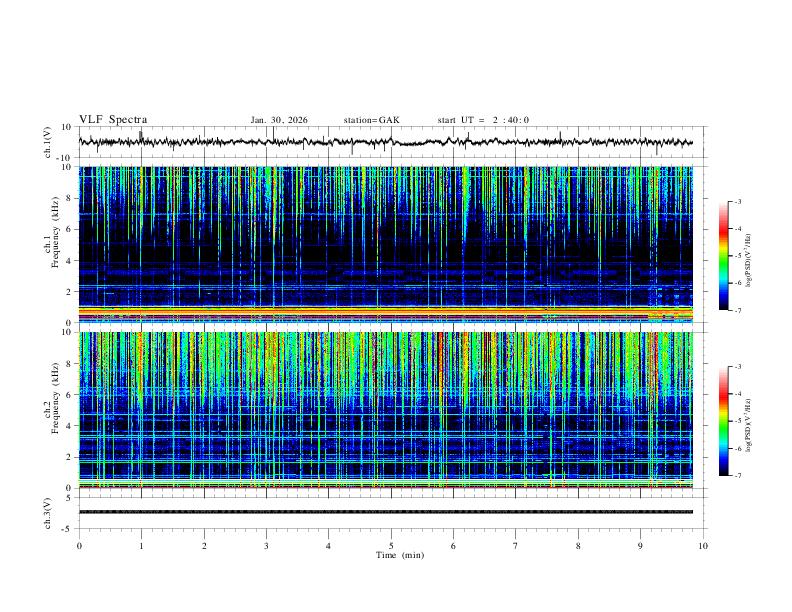The image size is (792, 612).
Task: Click time axis tick label '0'
Action: click(x=79, y=546)
